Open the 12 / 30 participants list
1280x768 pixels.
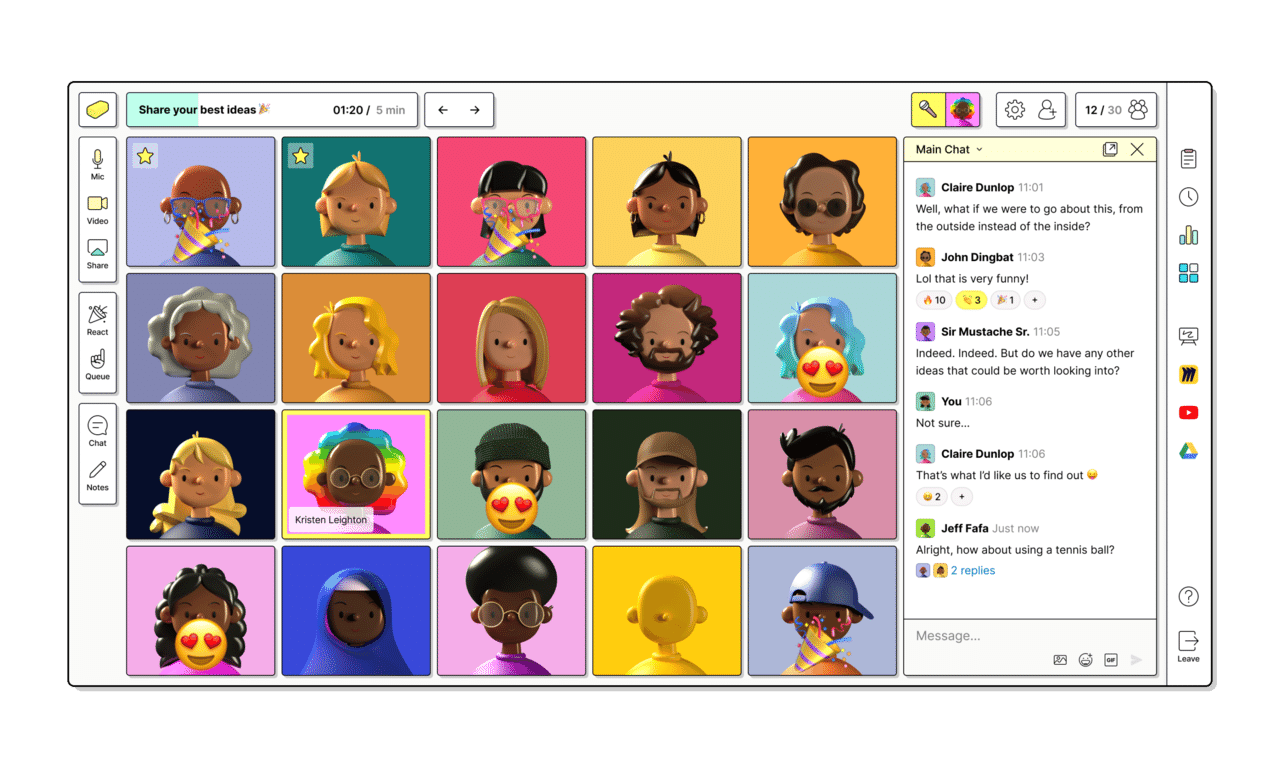[x=1116, y=110]
